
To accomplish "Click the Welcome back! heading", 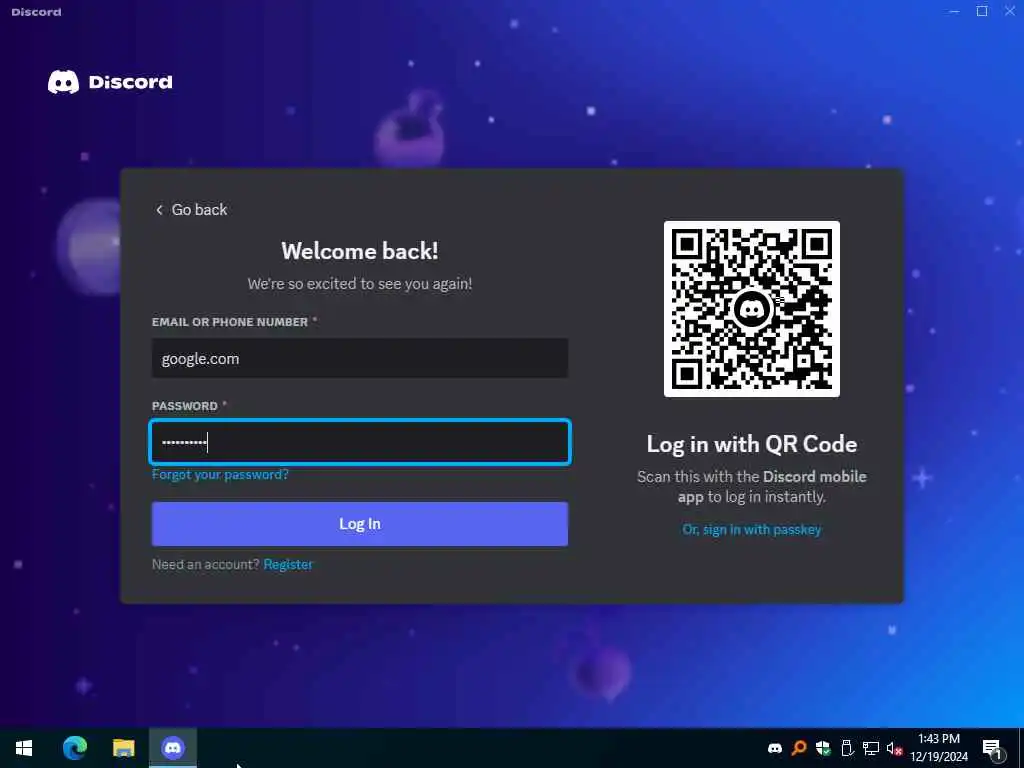I will coord(360,251).
